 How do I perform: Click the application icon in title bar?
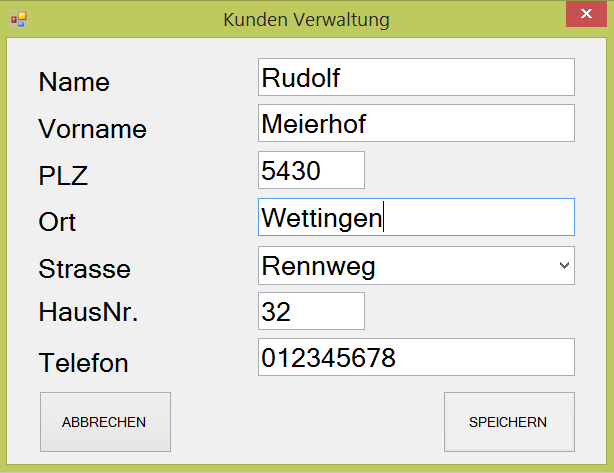tap(17, 19)
